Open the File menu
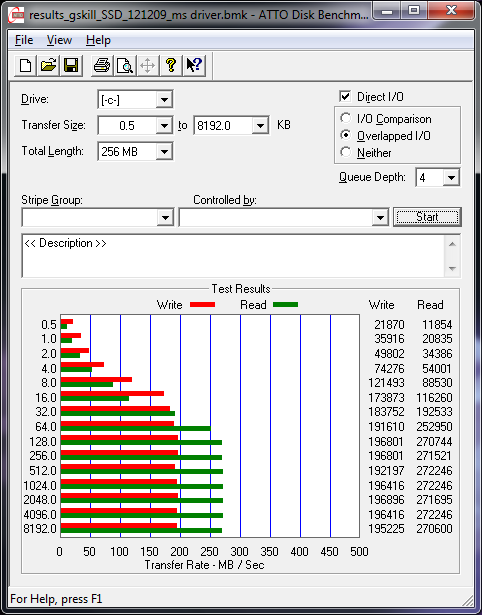The height and width of the screenshot is (615, 482). pyautogui.click(x=24, y=40)
